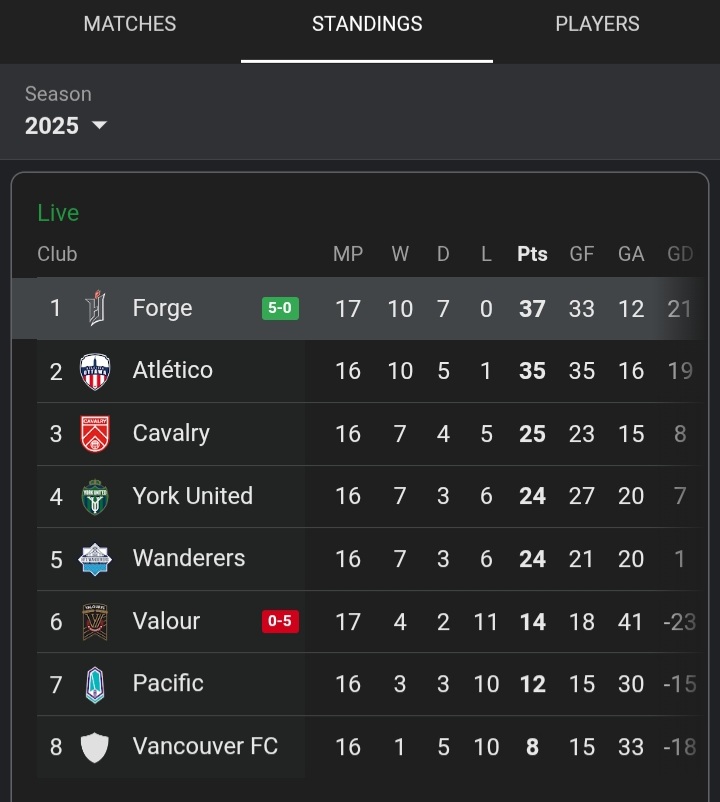This screenshot has height=802, width=720.
Task: Click the dropdown arrow beside 2025
Action: point(99,125)
